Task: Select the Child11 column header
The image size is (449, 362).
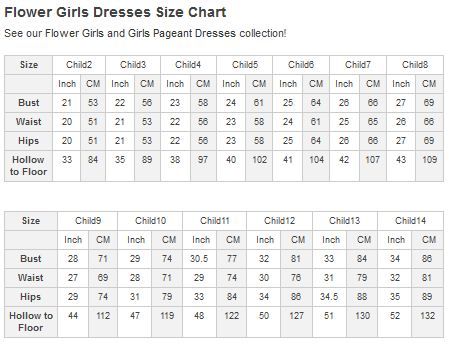Action: pos(215,221)
